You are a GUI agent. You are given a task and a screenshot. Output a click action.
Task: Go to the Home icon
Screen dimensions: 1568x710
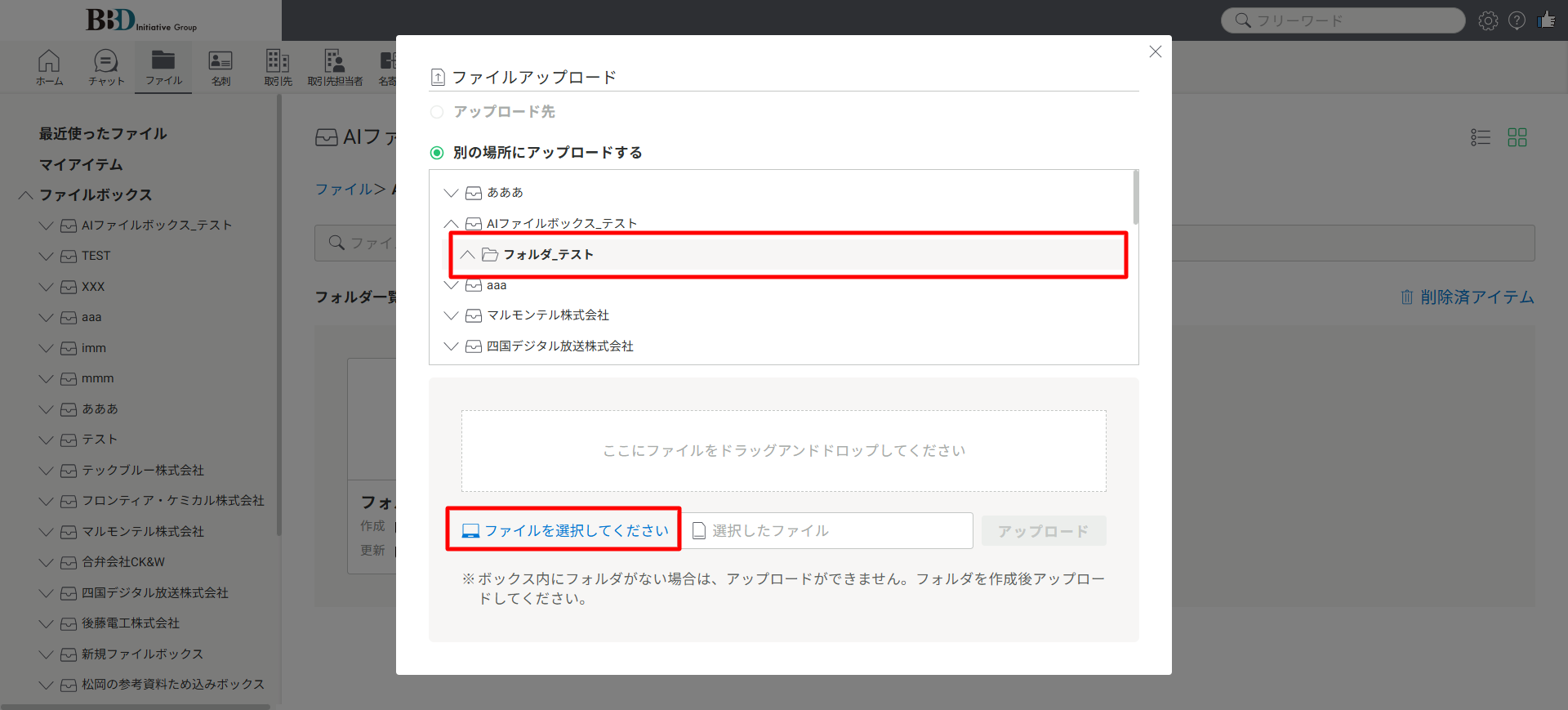click(49, 67)
